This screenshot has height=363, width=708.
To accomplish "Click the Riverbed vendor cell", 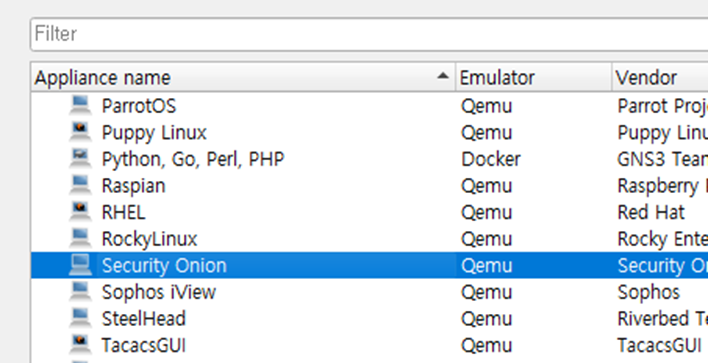I will 662,319.
